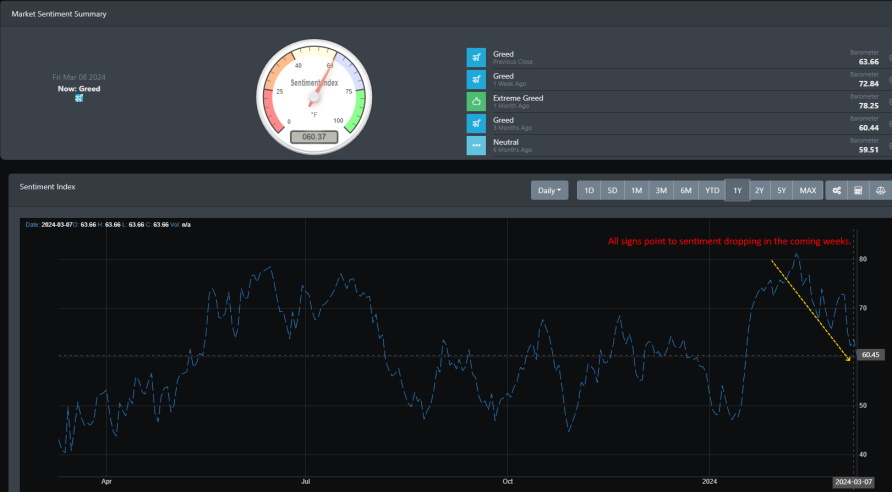Click the green Extreme Greed icon
Viewport: 892px width, 492px height.
coord(476,101)
